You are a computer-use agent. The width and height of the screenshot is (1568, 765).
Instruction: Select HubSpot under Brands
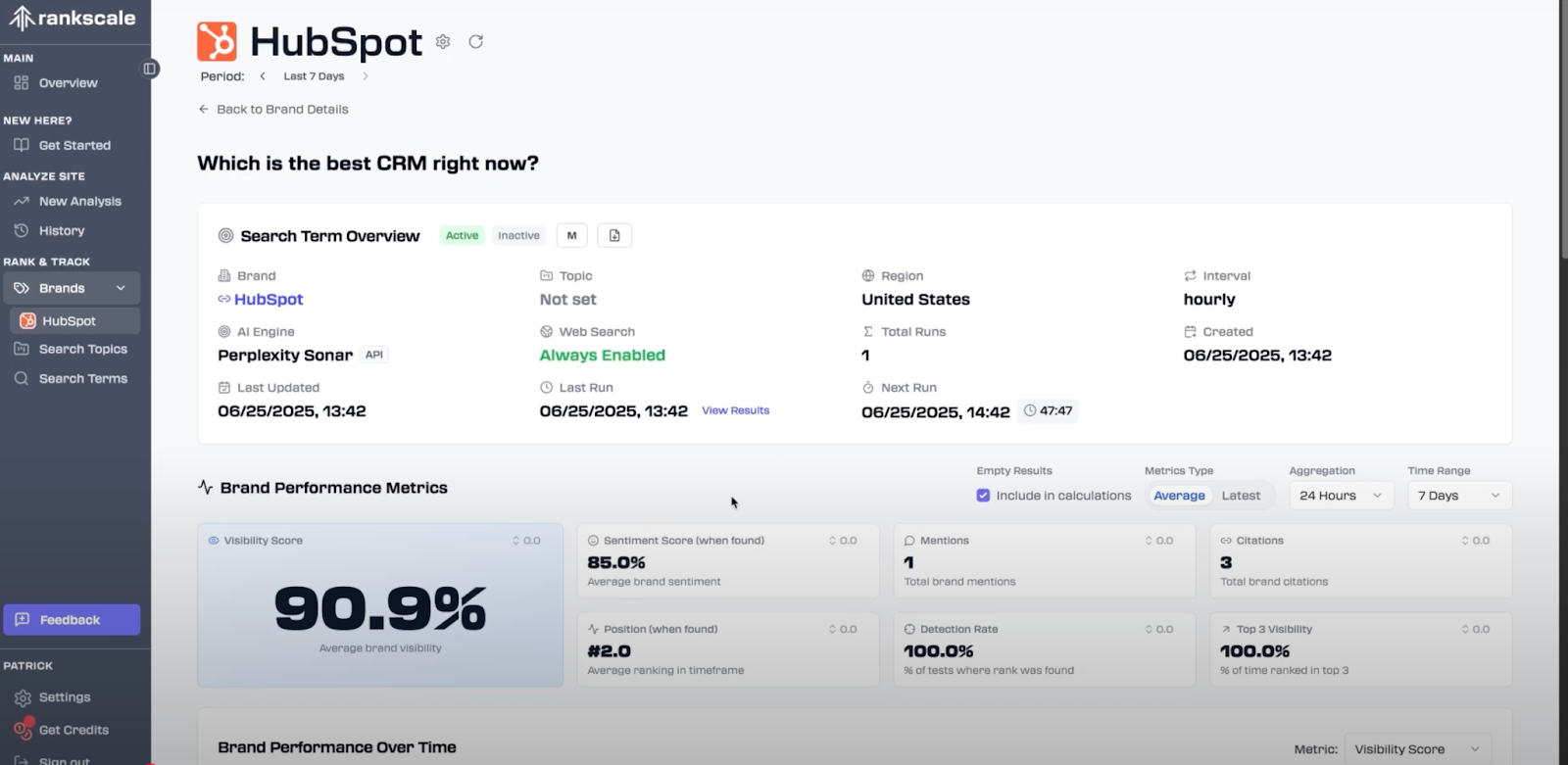74,320
